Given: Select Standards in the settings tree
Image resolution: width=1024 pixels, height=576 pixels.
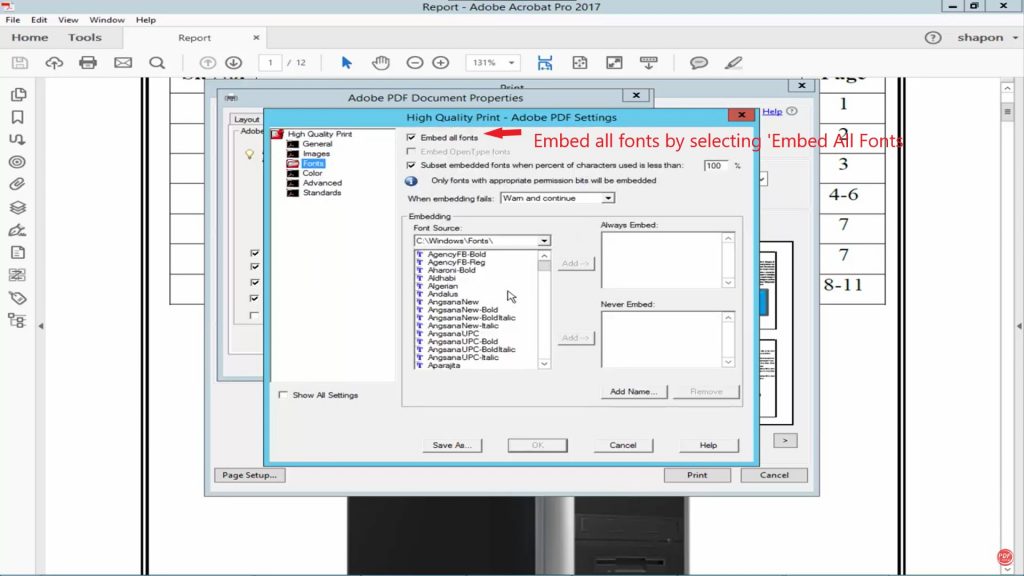Looking at the screenshot, I should [x=322, y=193].
